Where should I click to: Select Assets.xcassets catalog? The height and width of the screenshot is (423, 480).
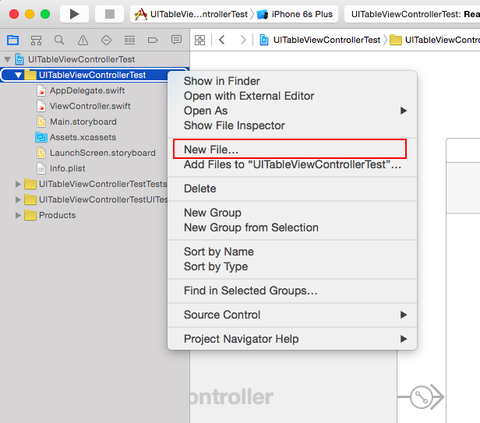[83, 137]
